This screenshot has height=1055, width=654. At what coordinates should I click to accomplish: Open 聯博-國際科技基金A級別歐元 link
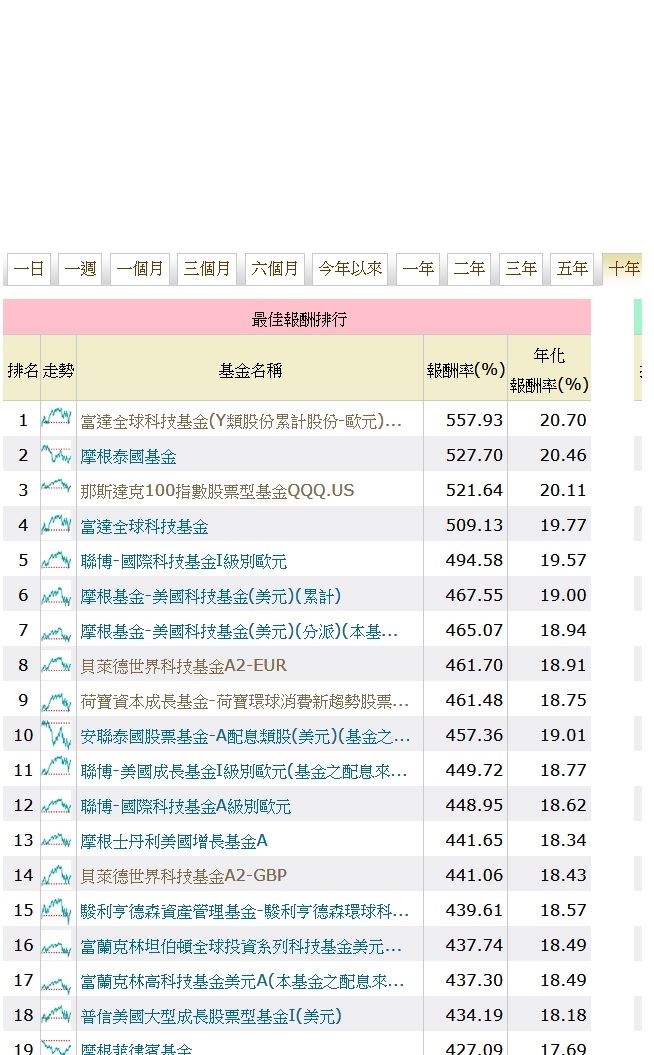click(186, 806)
